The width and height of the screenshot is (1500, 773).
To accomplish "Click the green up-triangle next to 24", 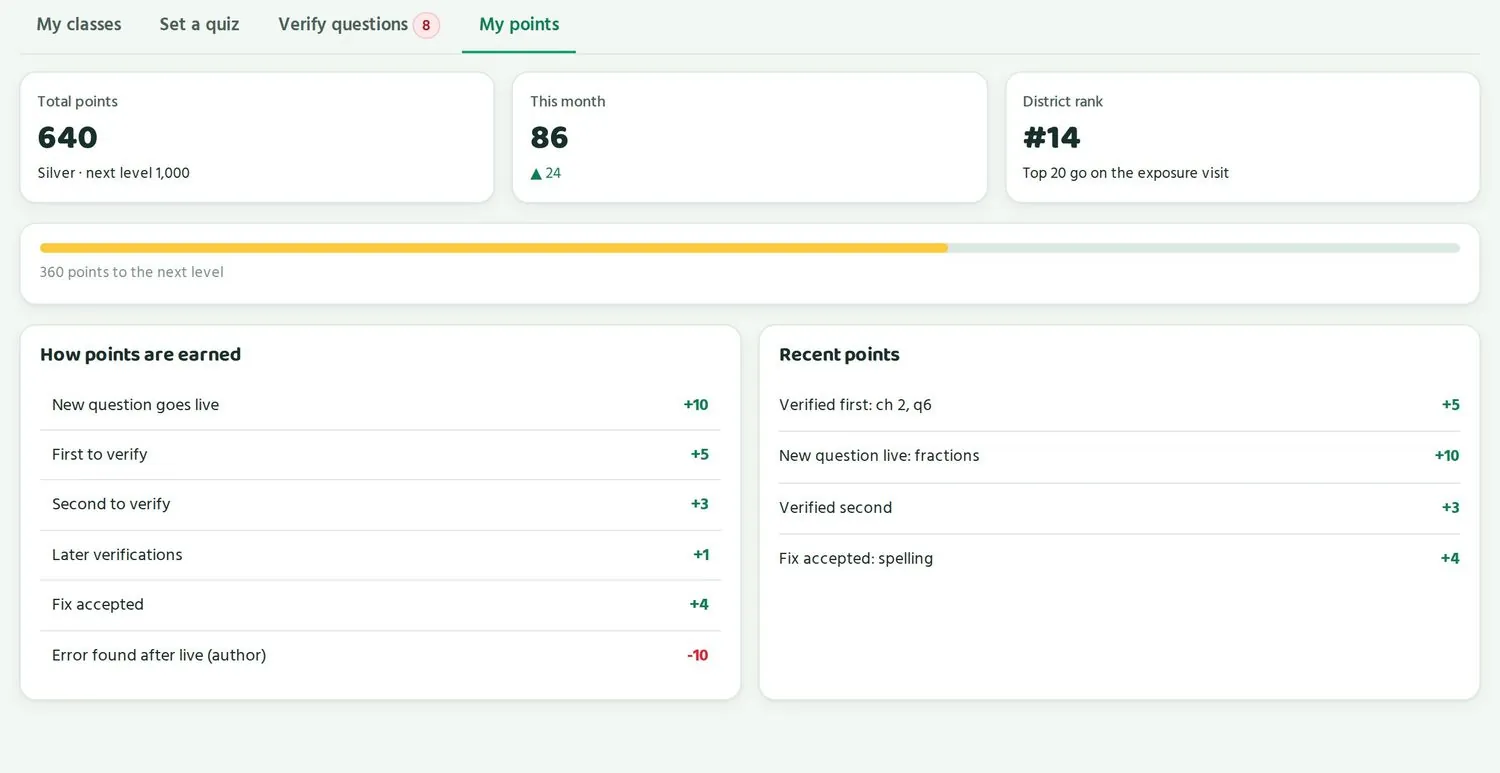I will pos(536,173).
